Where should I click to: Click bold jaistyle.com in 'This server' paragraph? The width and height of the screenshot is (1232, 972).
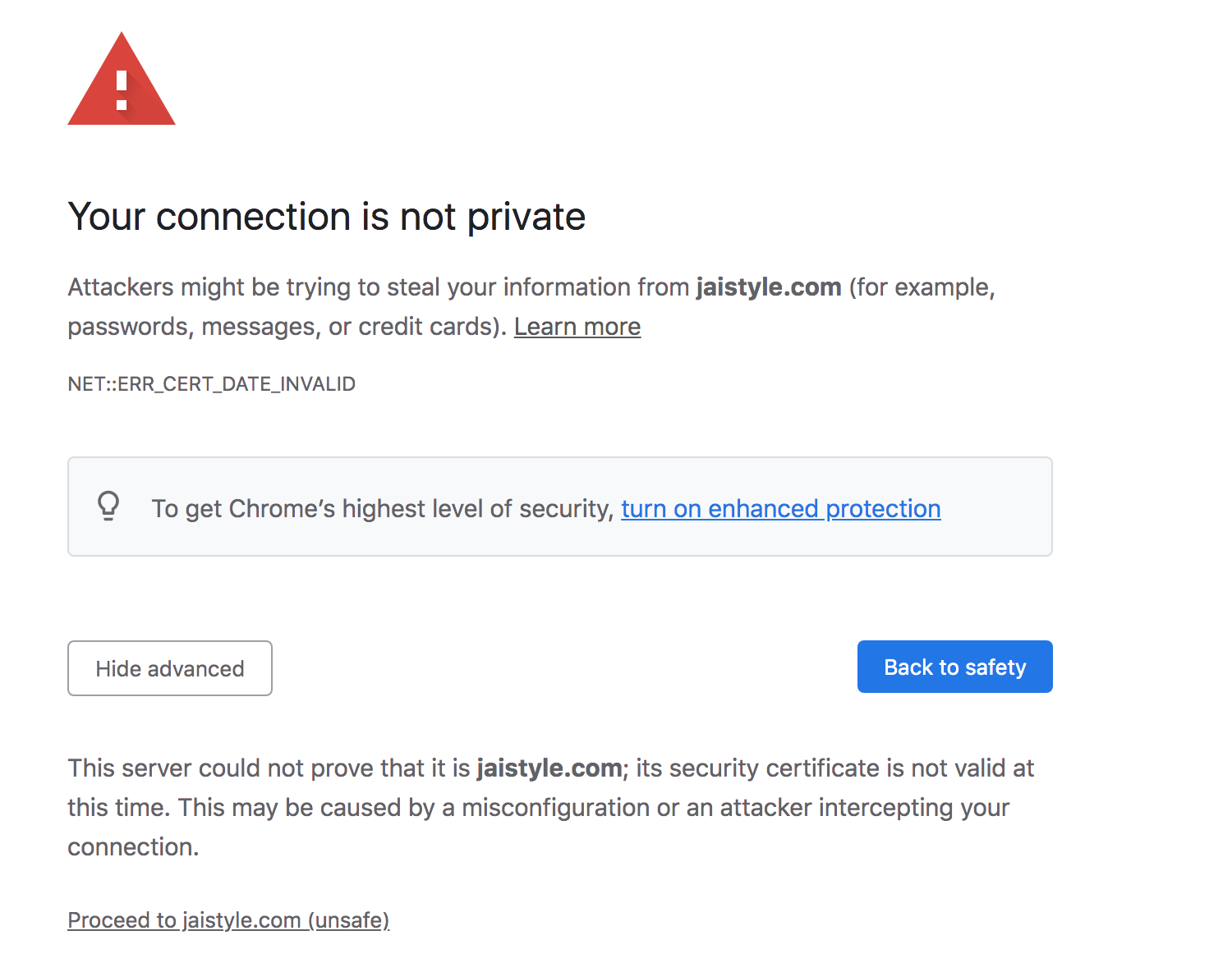[x=549, y=768]
